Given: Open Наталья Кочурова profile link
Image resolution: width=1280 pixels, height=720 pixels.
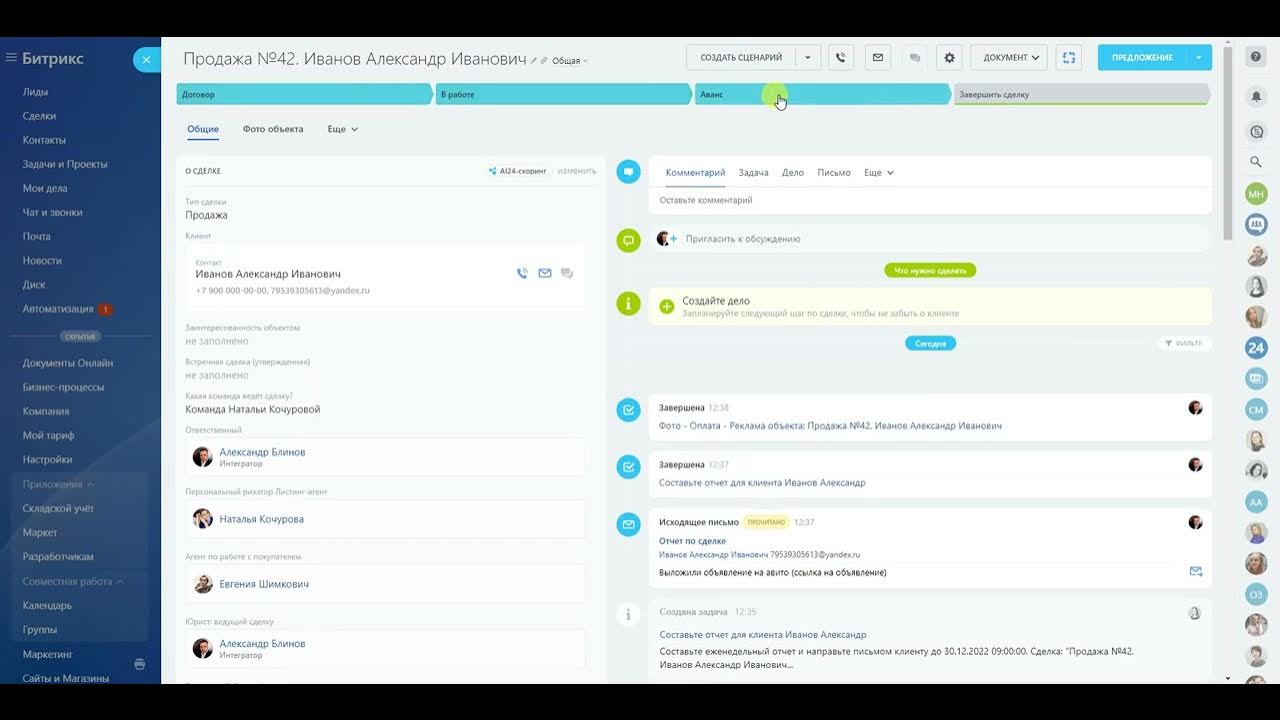Looking at the screenshot, I should click(x=262, y=519).
